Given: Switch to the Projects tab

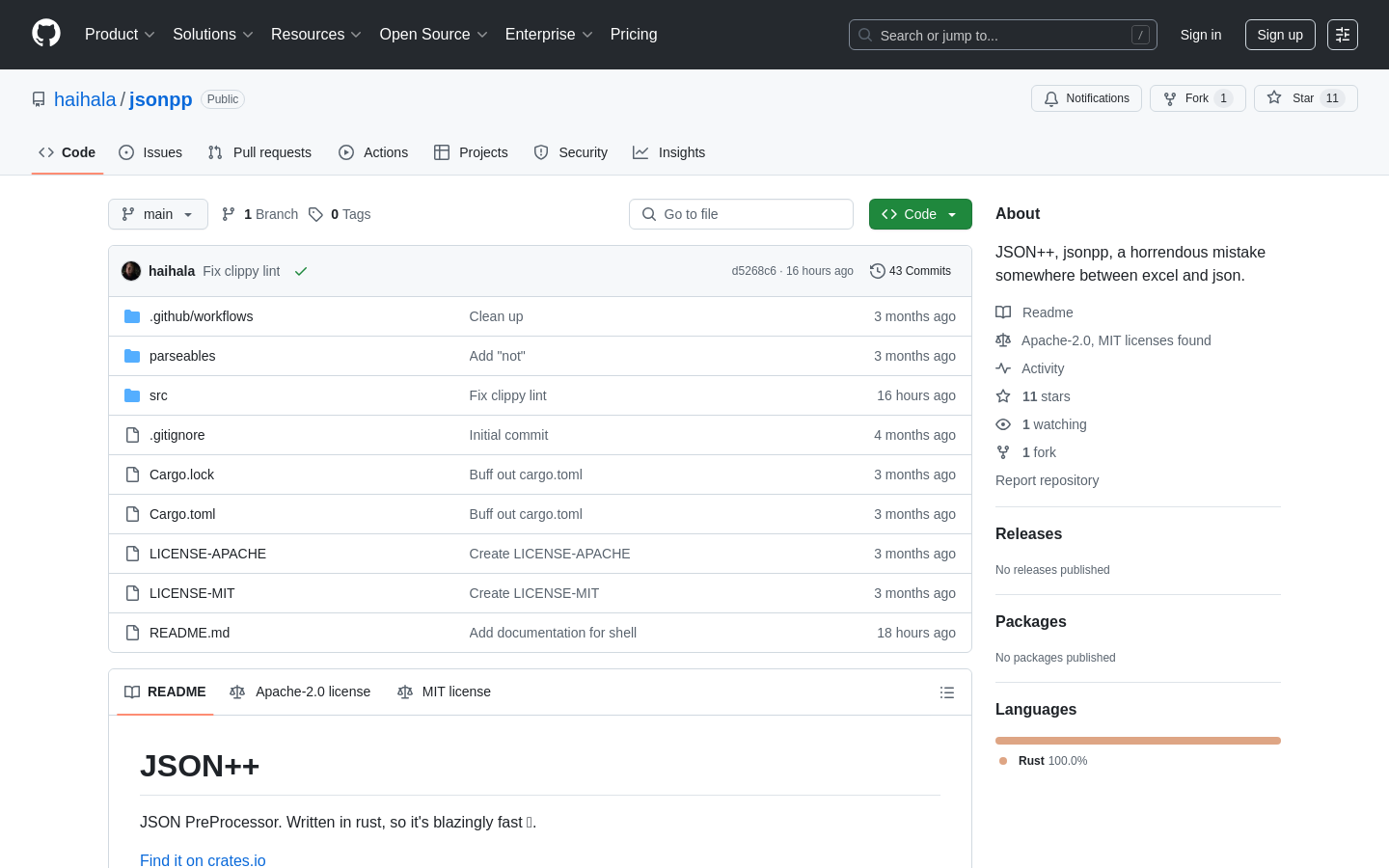Looking at the screenshot, I should pos(471,152).
